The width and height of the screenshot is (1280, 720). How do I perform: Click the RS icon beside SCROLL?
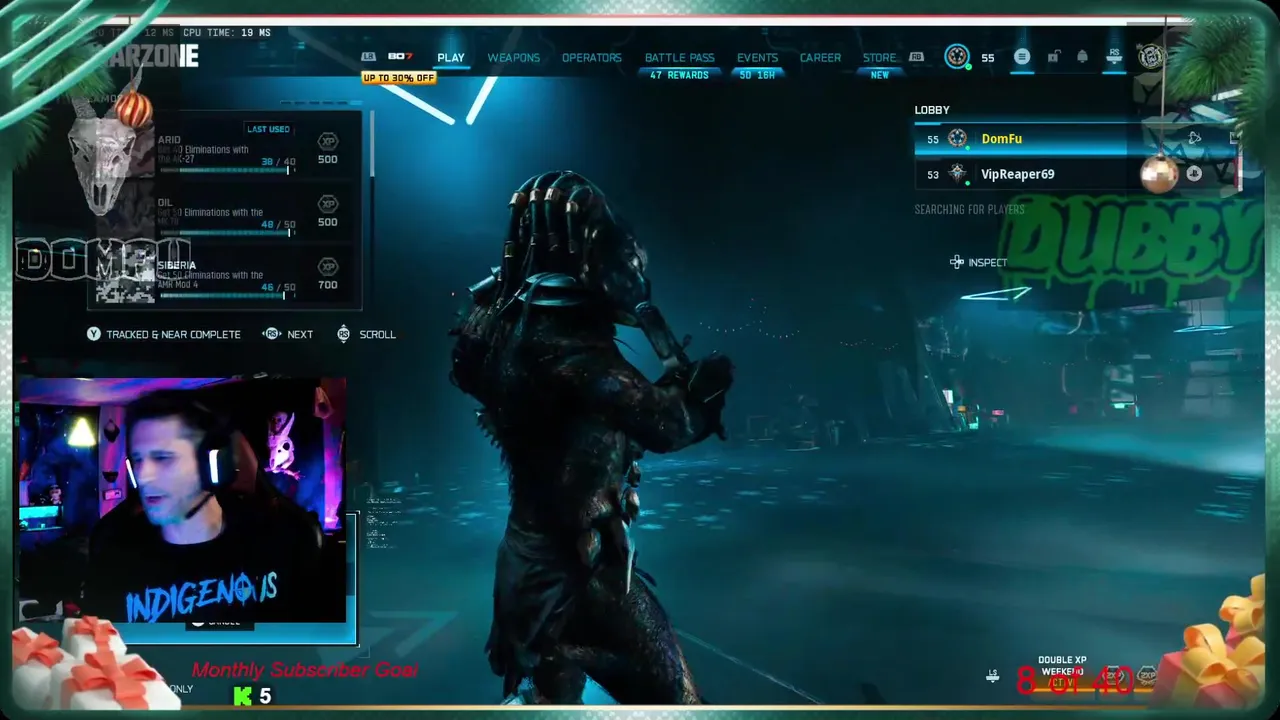tap(343, 334)
